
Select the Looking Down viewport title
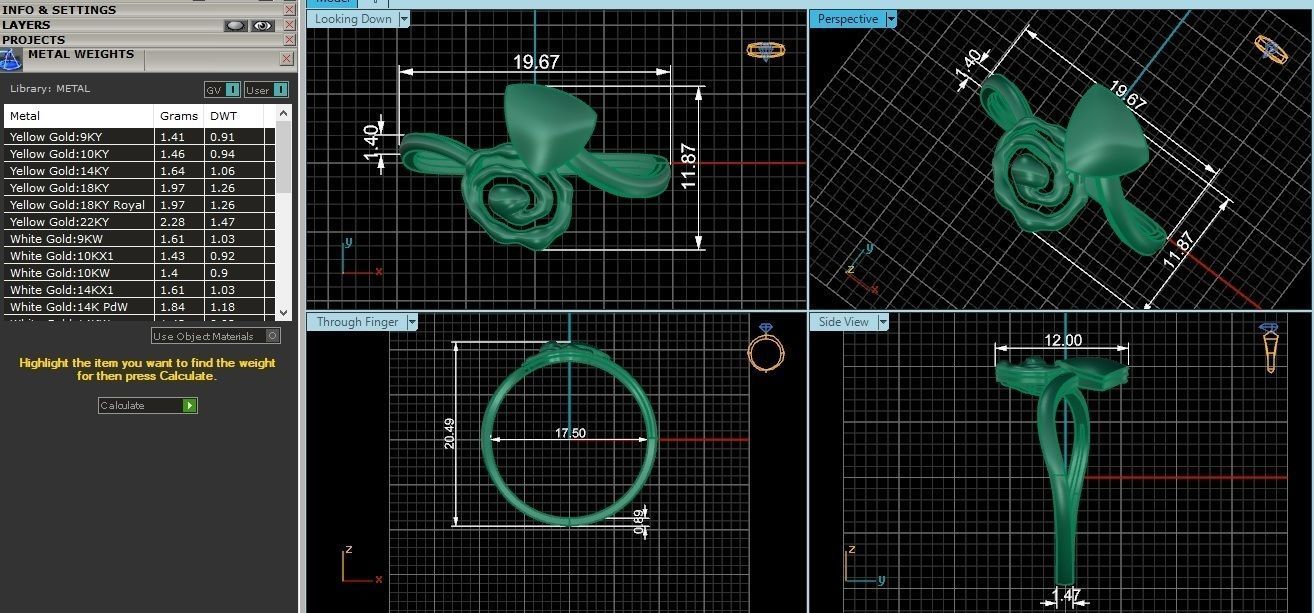[x=353, y=19]
